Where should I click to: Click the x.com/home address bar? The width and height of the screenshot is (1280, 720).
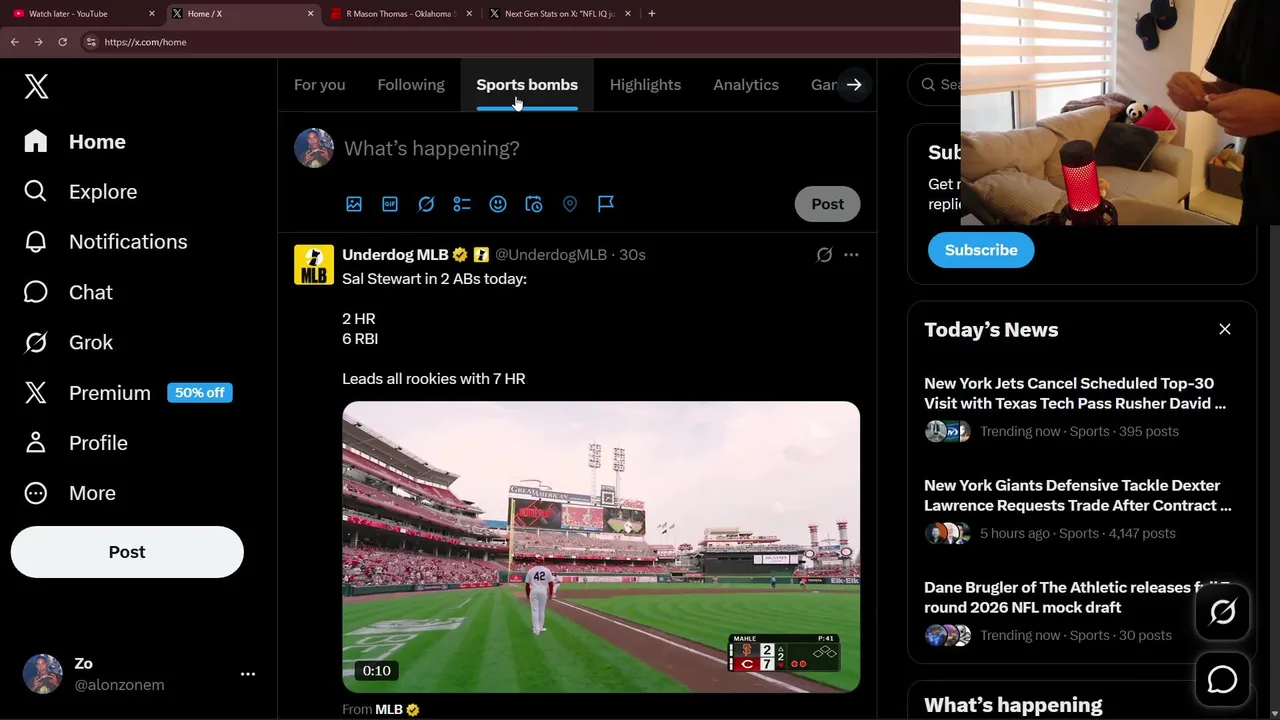[520, 42]
